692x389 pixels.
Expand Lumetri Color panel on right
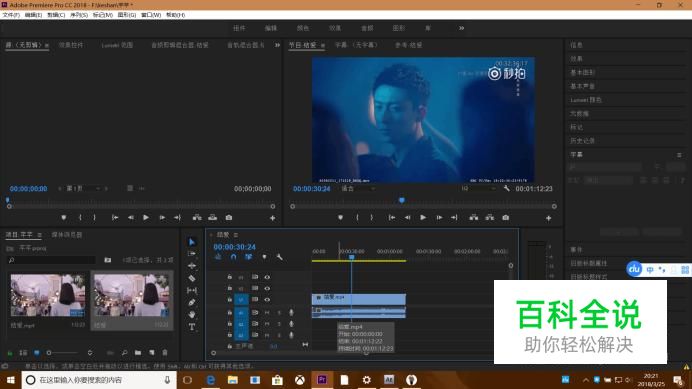click(586, 100)
